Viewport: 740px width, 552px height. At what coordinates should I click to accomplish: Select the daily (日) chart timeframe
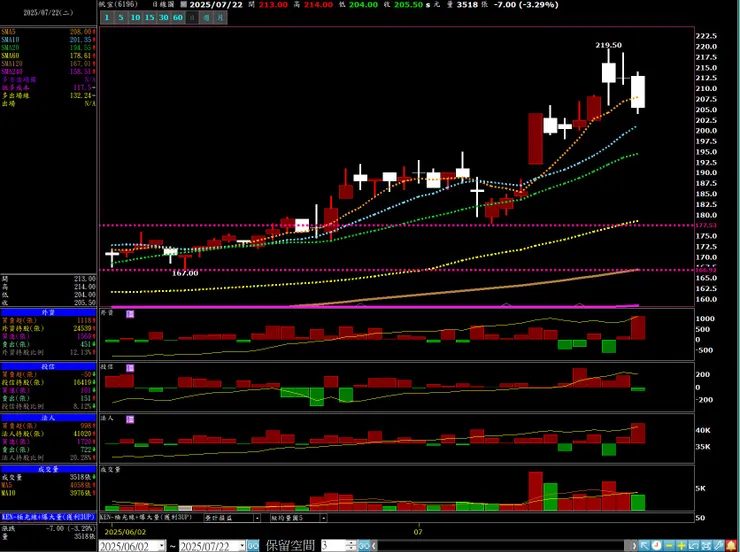[x=192, y=17]
